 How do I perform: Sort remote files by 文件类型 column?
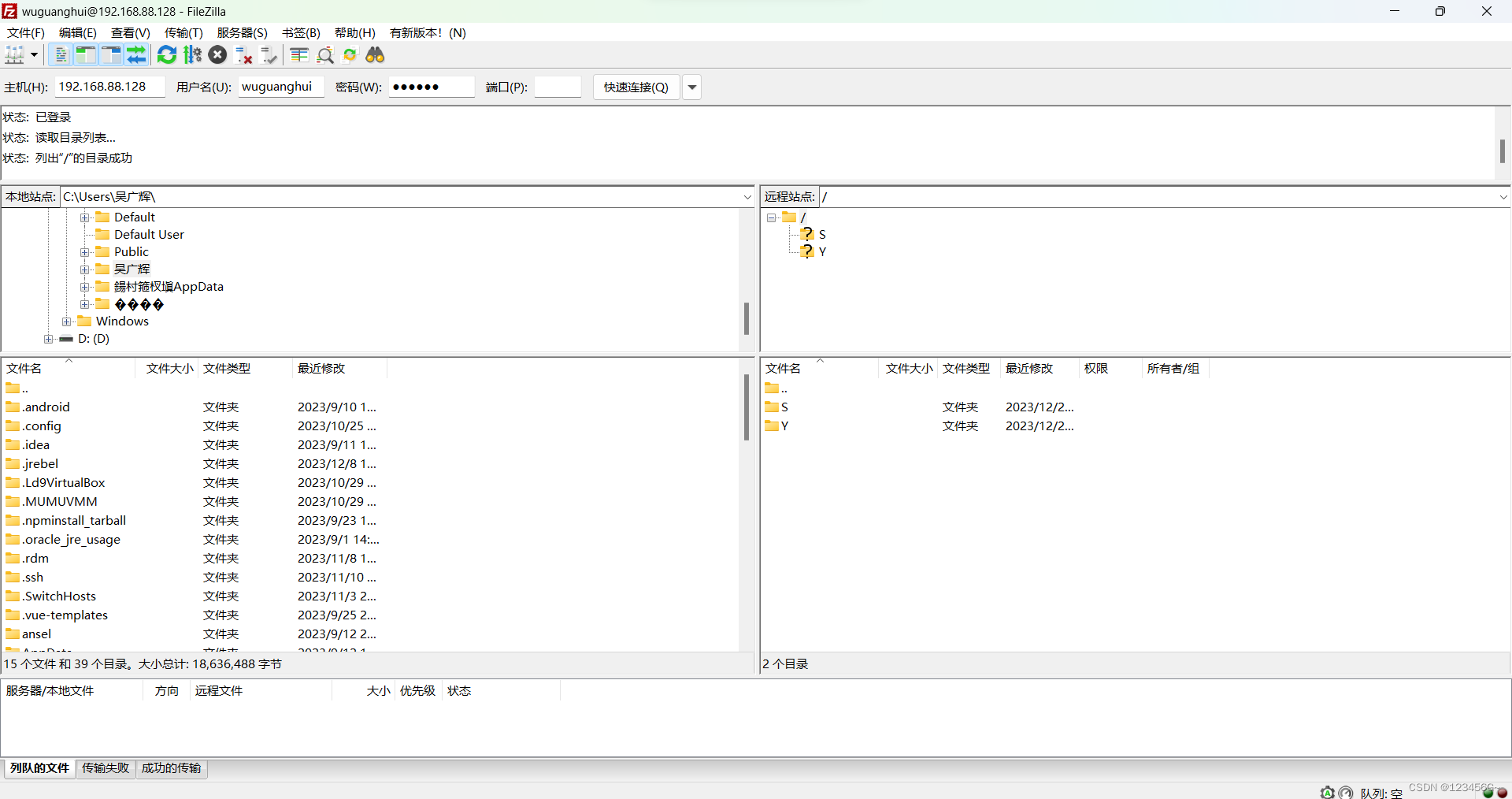969,369
